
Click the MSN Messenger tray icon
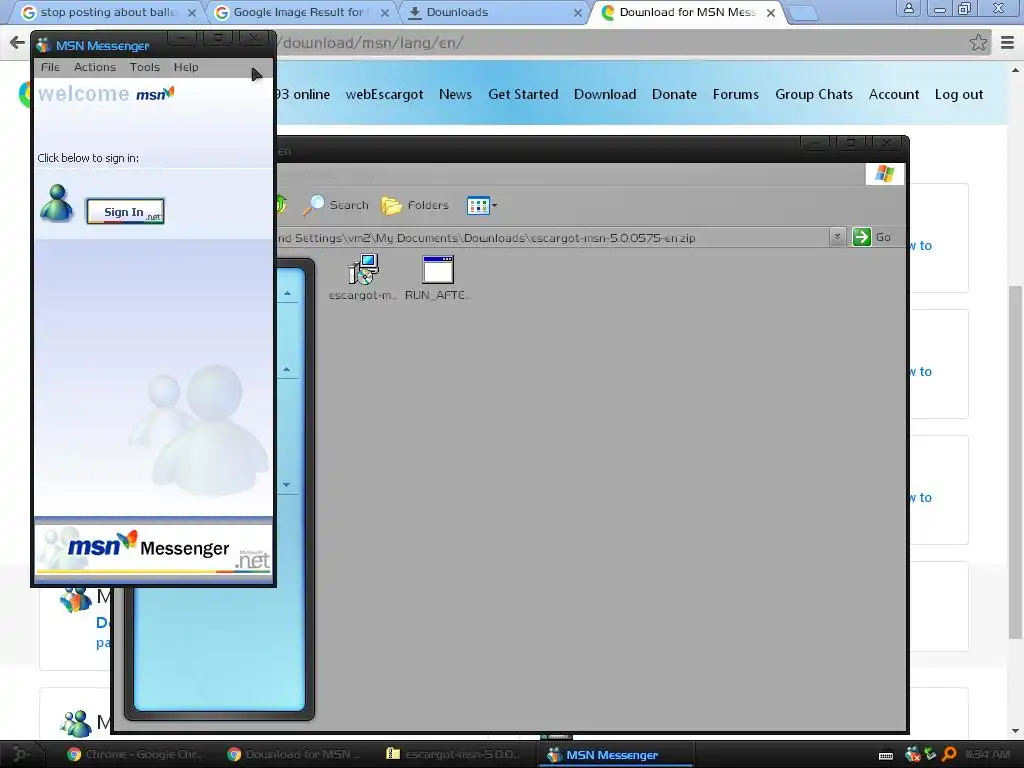(x=912, y=755)
